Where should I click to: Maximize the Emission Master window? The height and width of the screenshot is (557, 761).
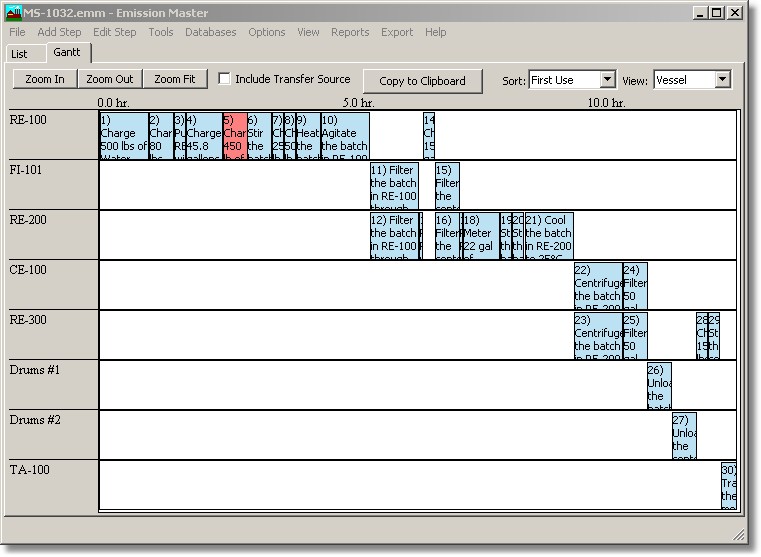[x=717, y=13]
